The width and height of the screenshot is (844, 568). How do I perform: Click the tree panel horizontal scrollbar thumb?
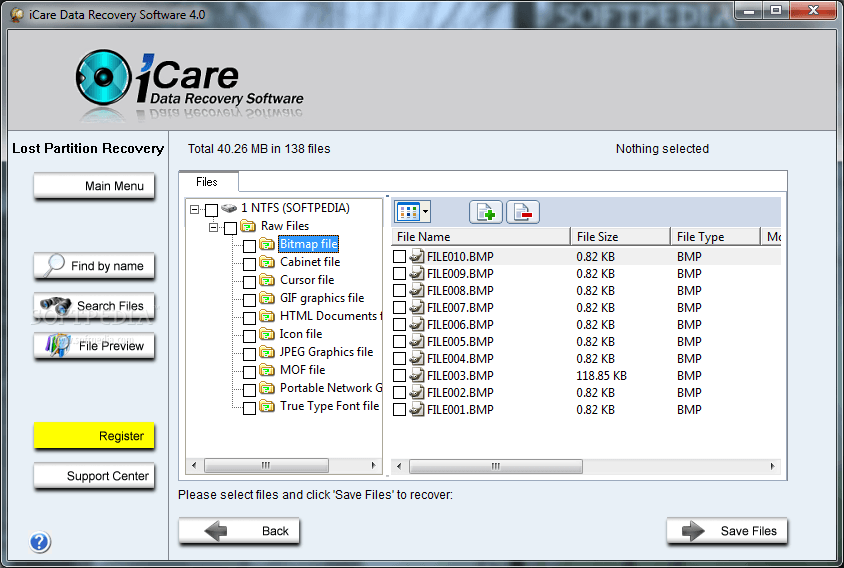click(x=266, y=465)
